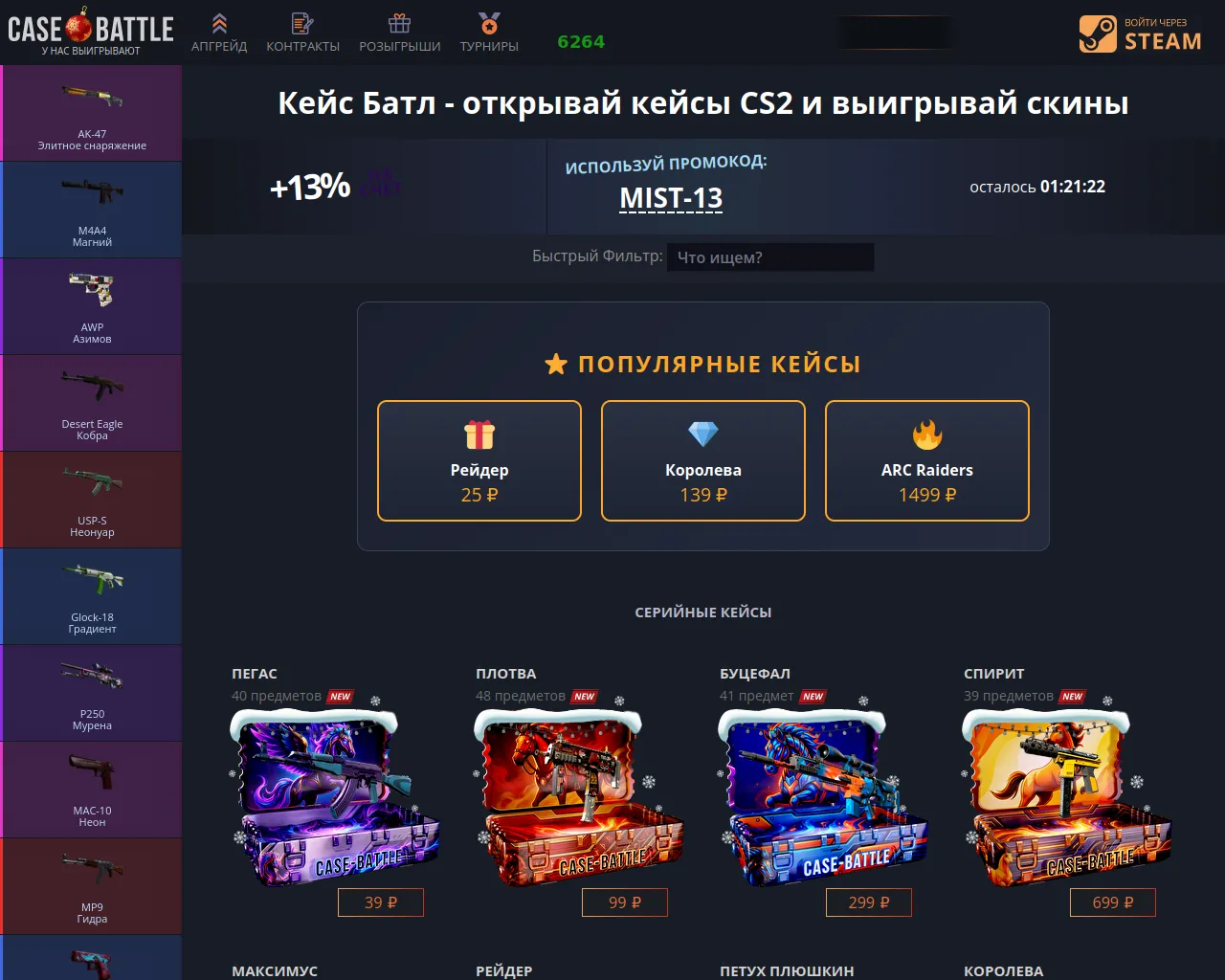
Task: Select AK-47 Элитное снаряжение drop in sidebar
Action: (x=92, y=113)
